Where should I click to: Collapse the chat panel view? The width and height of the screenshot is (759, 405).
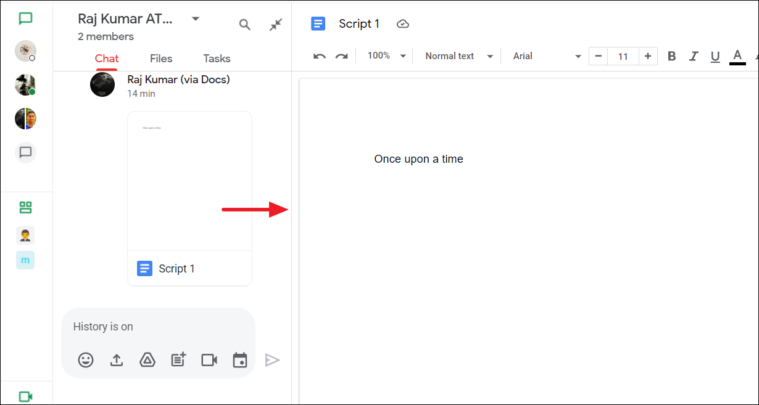click(276, 25)
